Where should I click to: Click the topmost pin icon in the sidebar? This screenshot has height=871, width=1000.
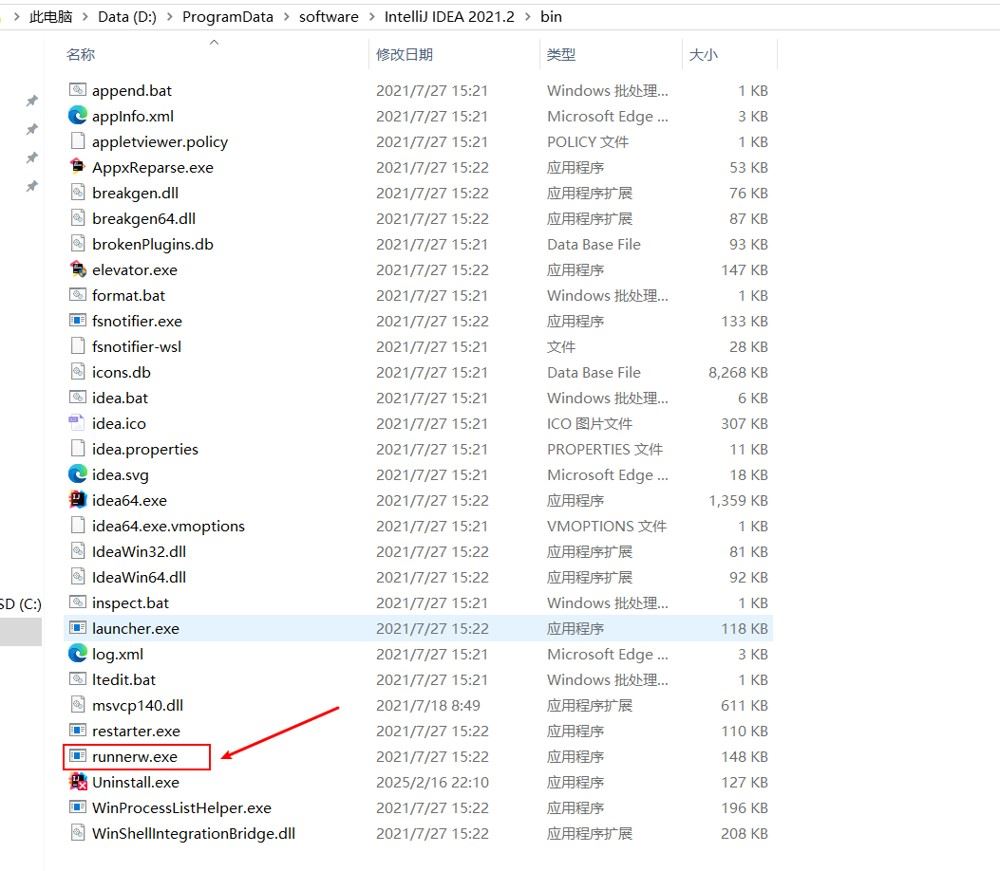point(31,100)
